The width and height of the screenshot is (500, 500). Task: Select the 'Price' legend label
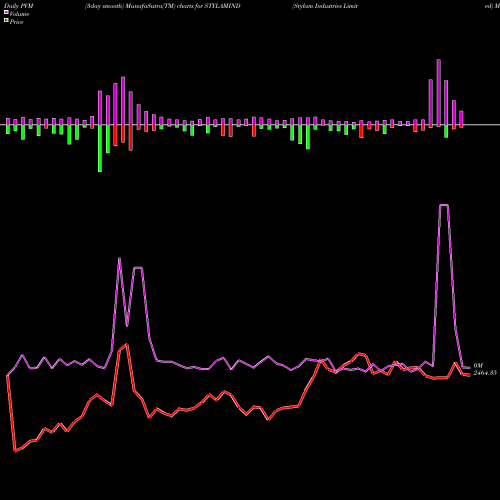tap(16, 22)
